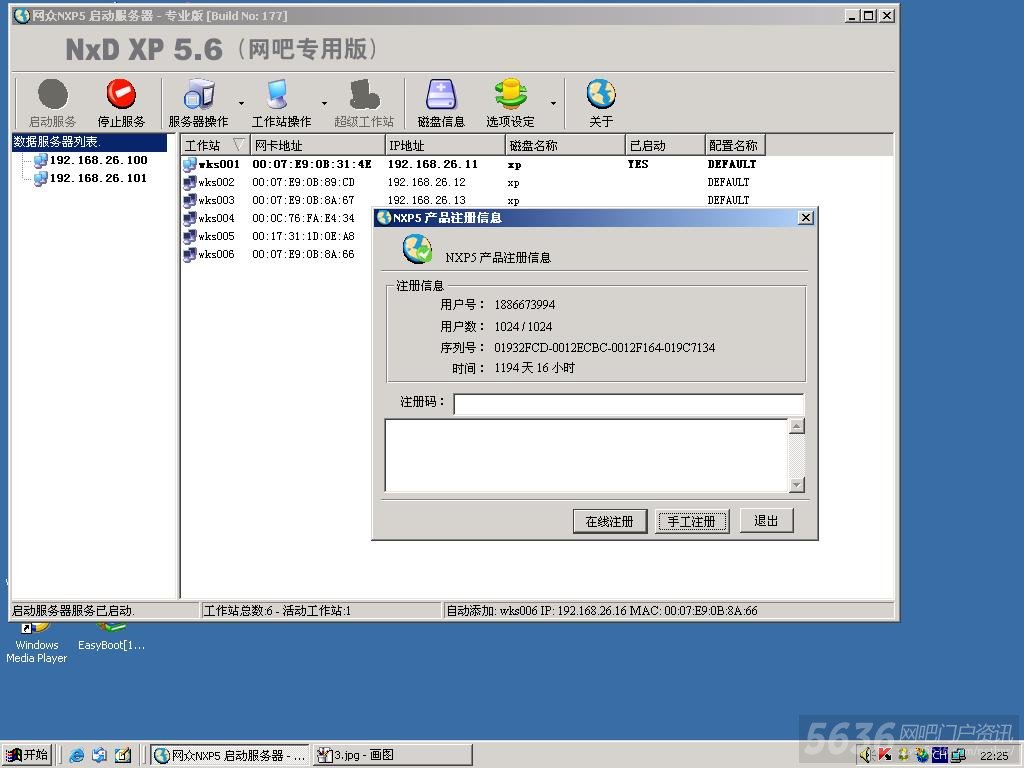1024x768 pixels.
Task: Switch to 网众NXP5 启动服务器 taskbar button
Action: click(230, 756)
